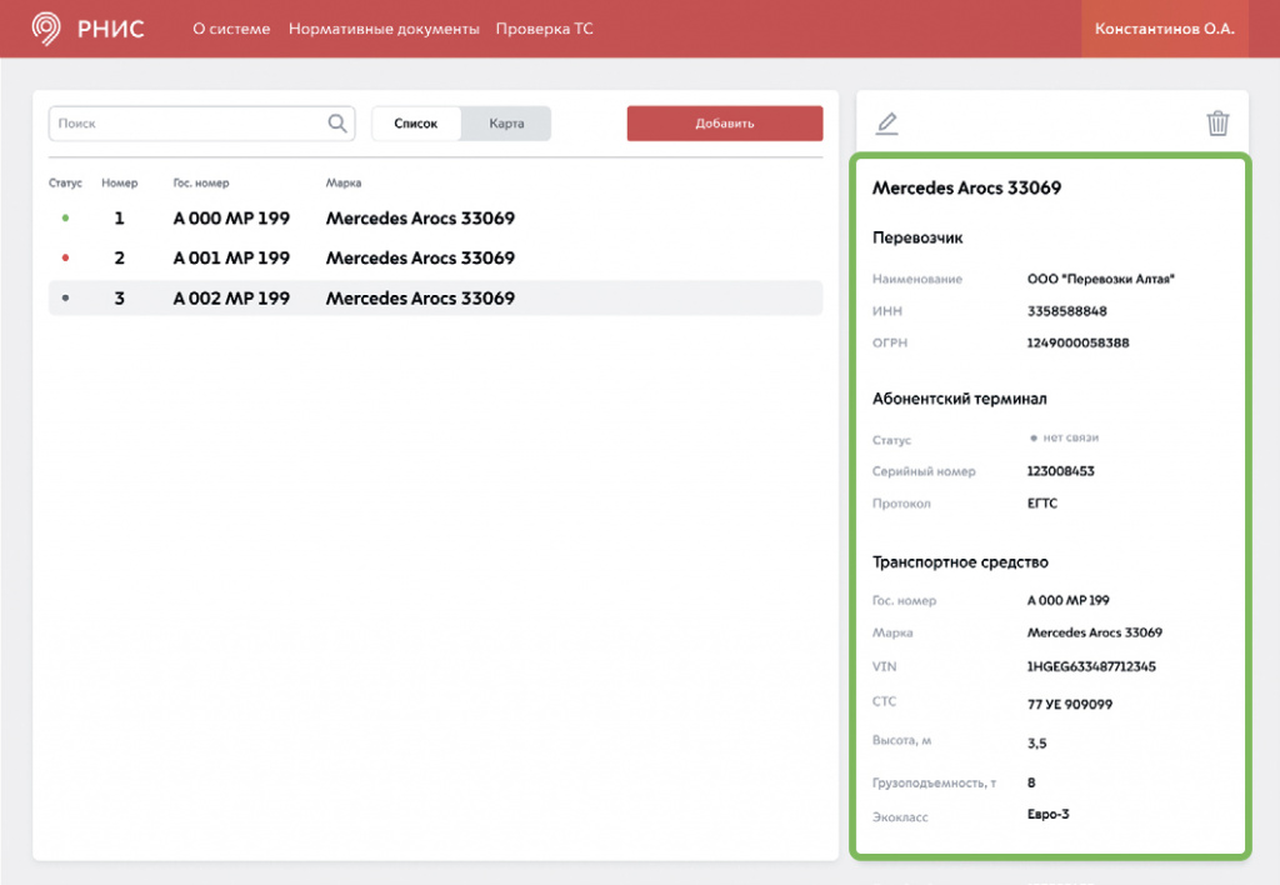Click Транспортное средство section heading
Image resolution: width=1280 pixels, height=885 pixels.
pos(961,562)
